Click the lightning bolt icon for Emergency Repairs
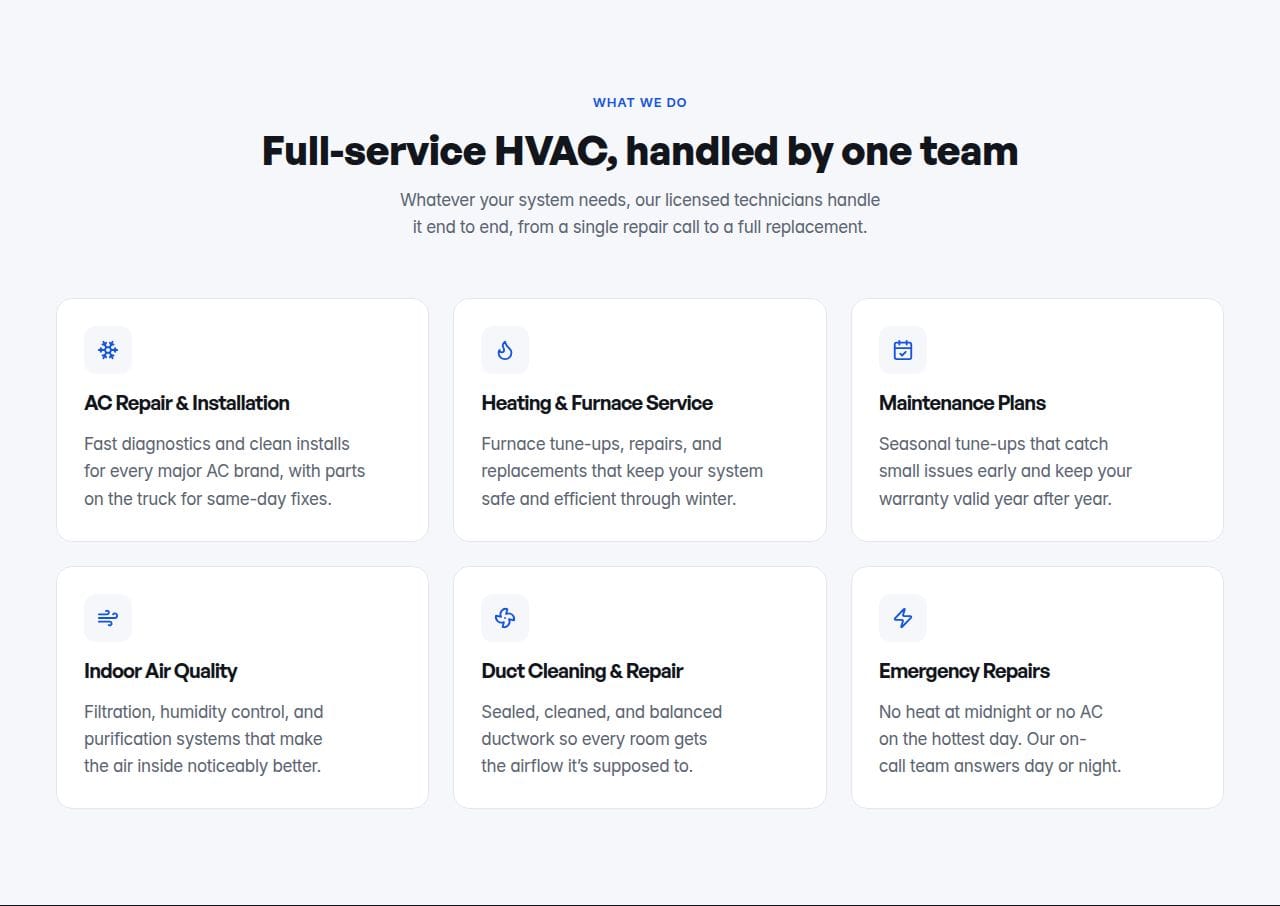This screenshot has width=1280, height=906. pos(903,618)
